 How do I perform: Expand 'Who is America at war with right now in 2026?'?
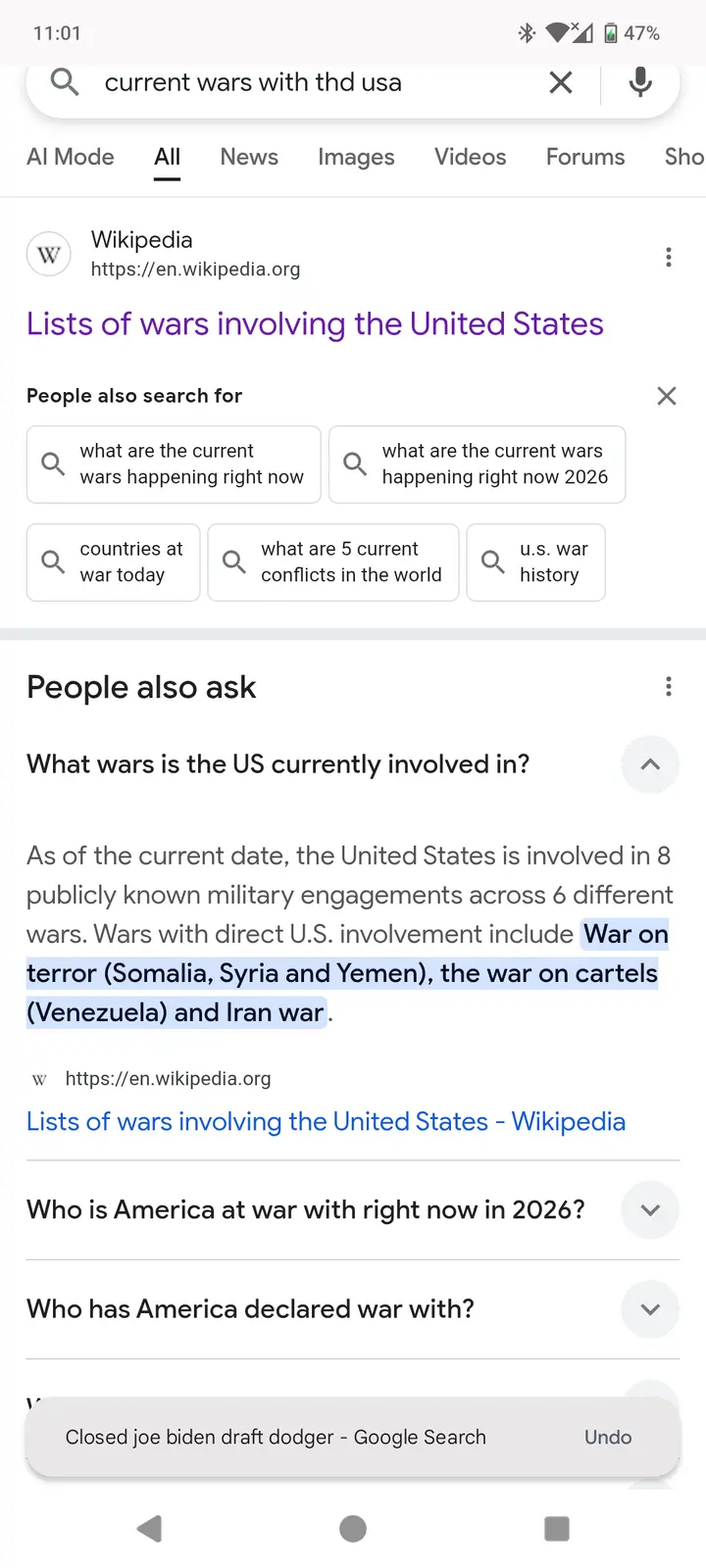(x=650, y=1210)
